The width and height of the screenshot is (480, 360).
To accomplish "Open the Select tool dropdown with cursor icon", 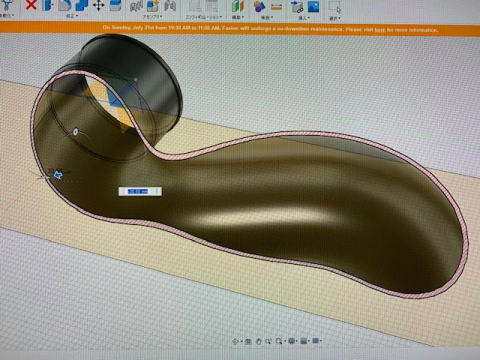I will 335,10.
